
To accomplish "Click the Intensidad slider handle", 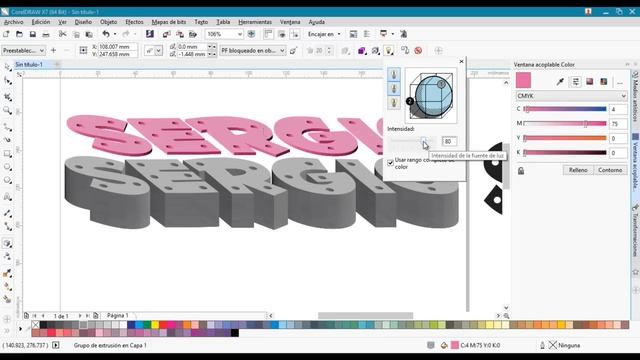I will 424,141.
